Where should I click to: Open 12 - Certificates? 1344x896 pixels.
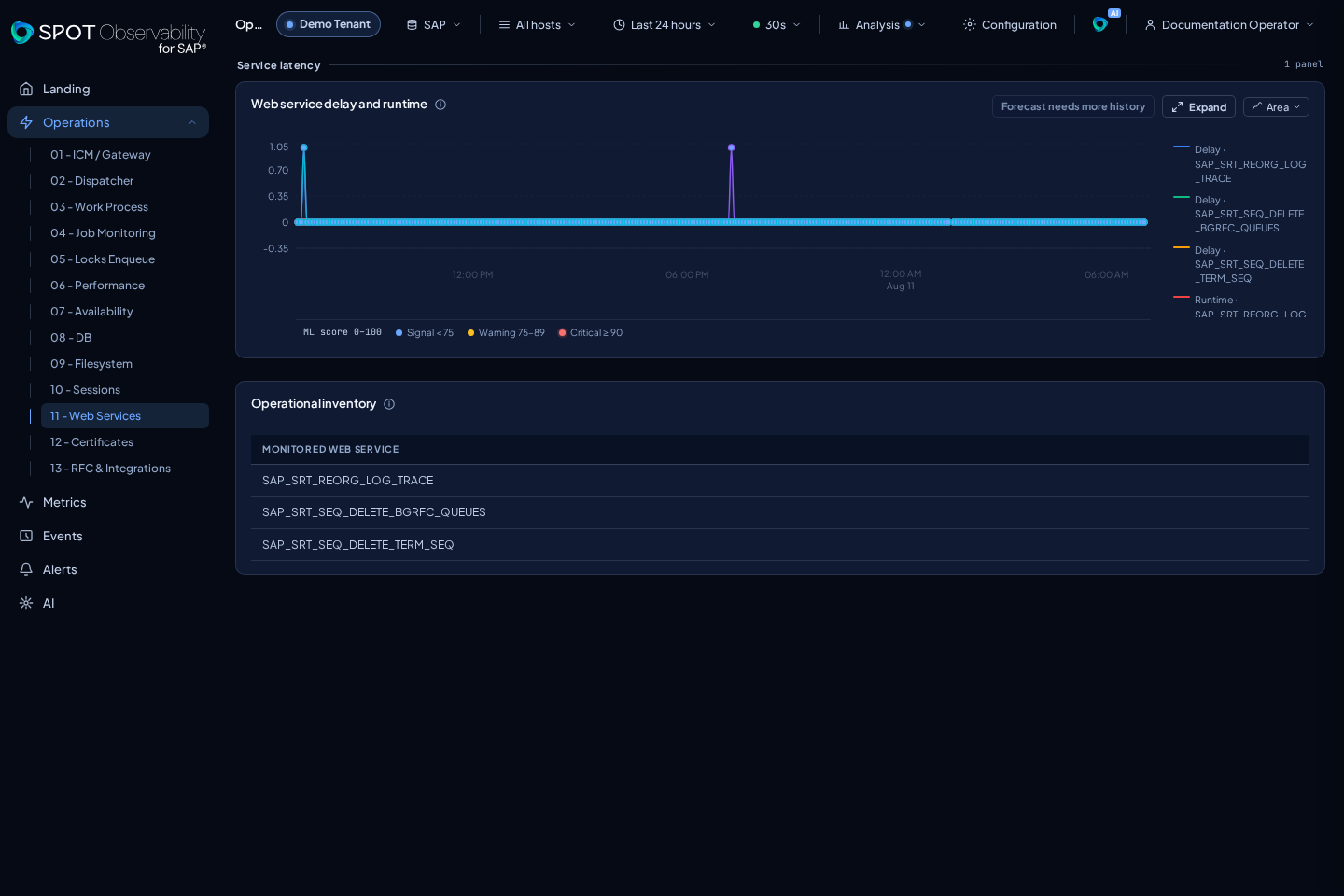click(x=125, y=442)
